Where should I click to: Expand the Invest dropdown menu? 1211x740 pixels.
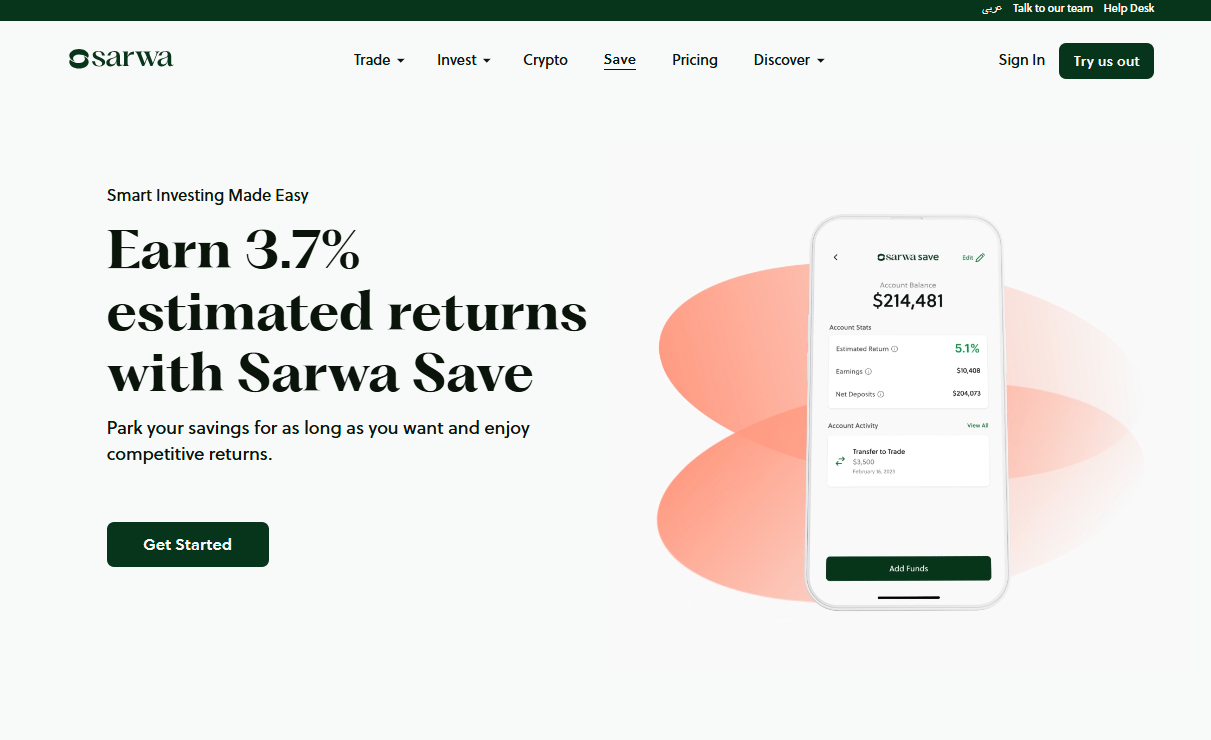(464, 60)
